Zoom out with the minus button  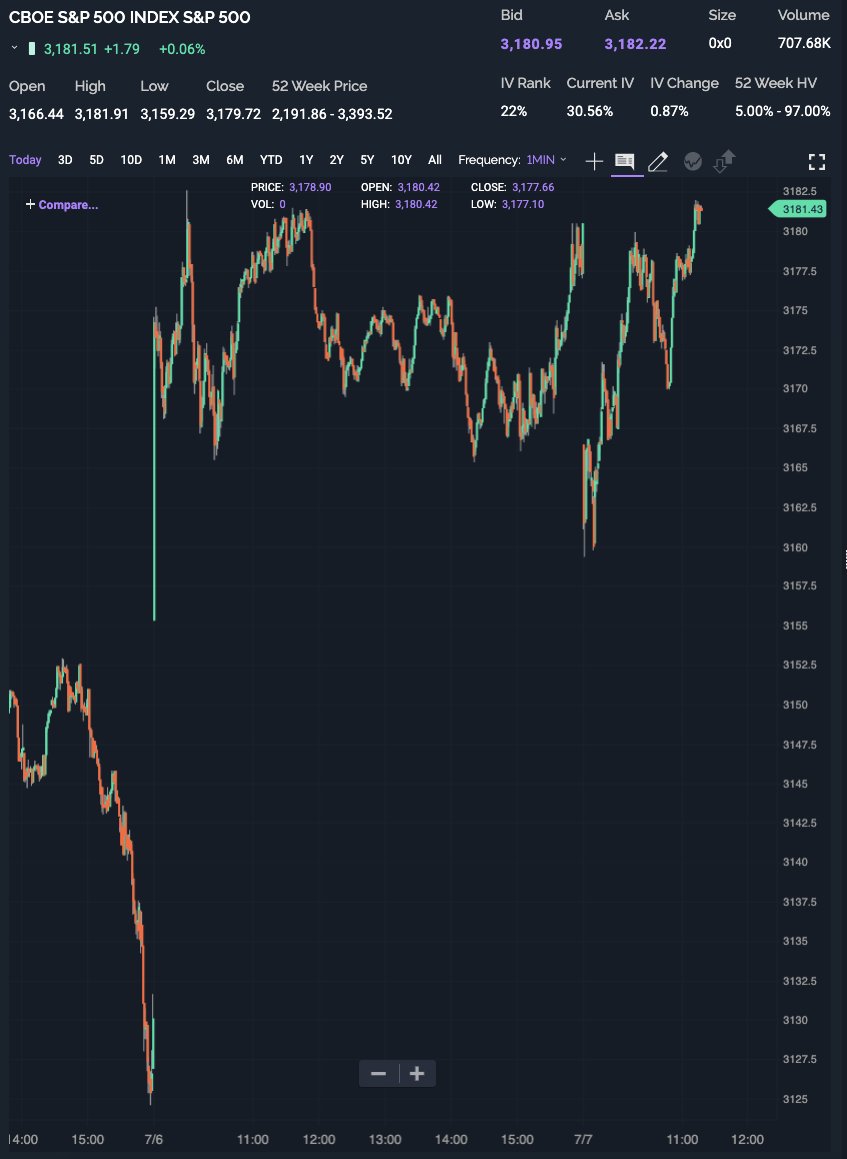point(378,1073)
